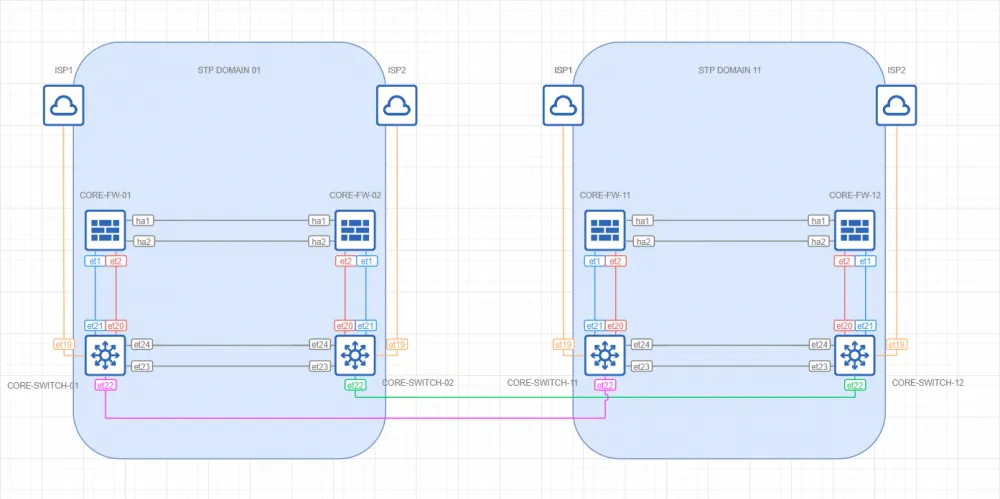Select the CORE-SWITCH-02 switch icon
The image size is (1000, 499).
pos(355,355)
